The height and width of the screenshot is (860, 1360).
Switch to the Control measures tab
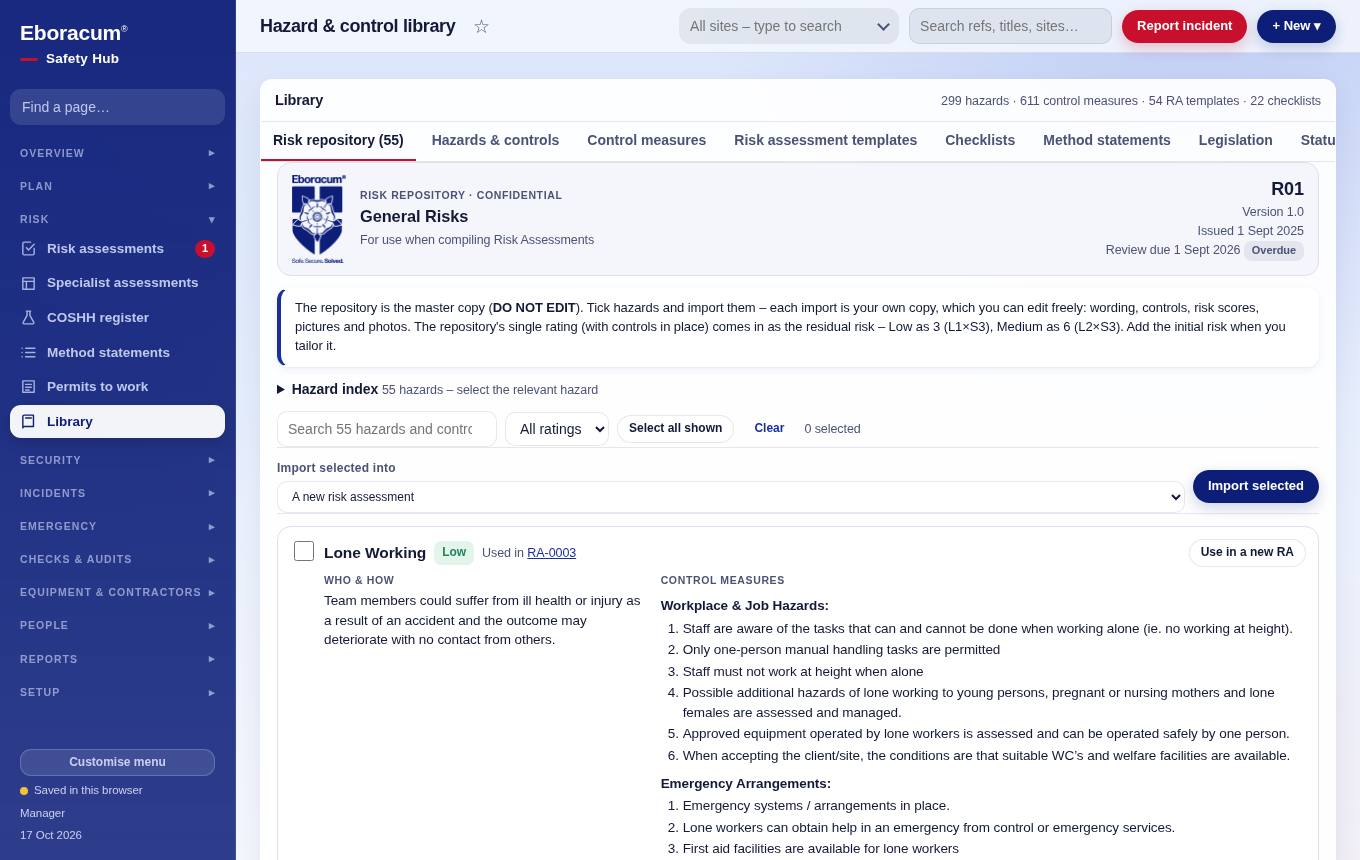pos(646,140)
